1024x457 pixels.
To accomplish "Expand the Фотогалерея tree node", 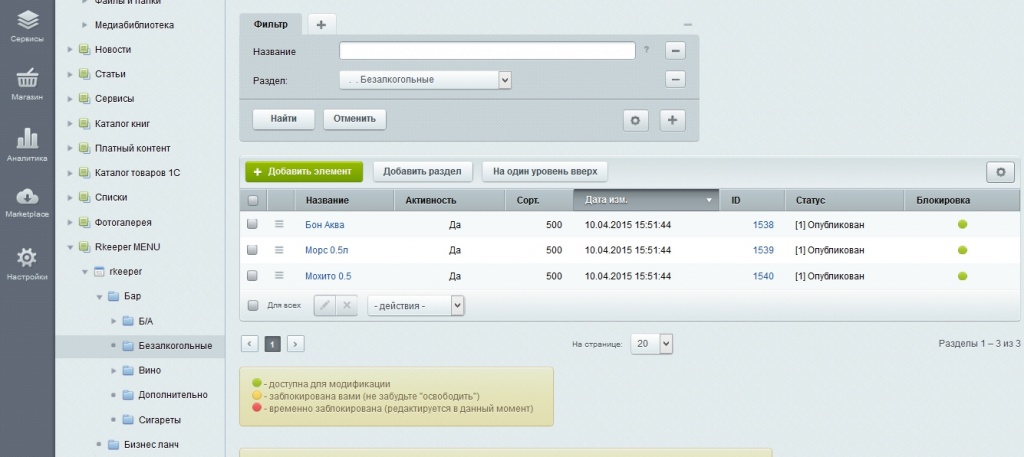I will tap(69, 222).
